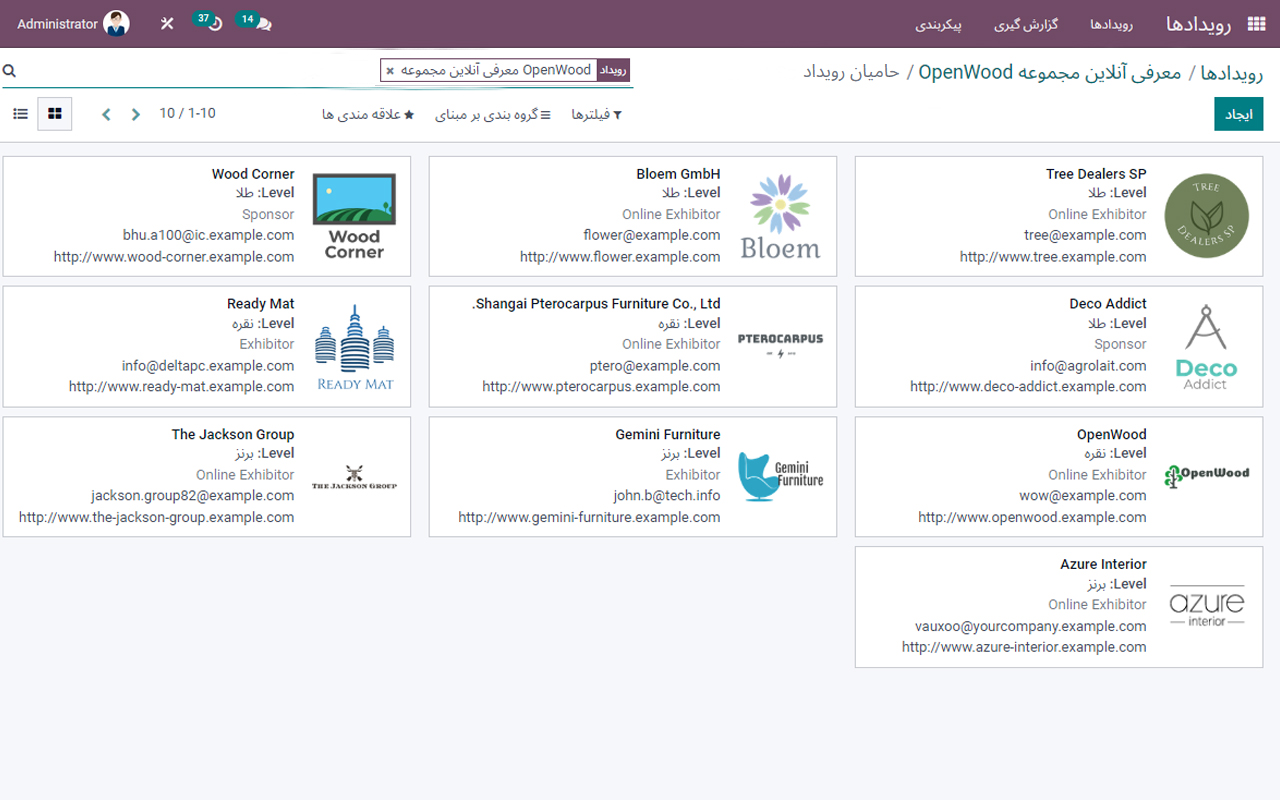Go to the previous page arrow
Image resolution: width=1280 pixels, height=800 pixels.
(x=106, y=115)
